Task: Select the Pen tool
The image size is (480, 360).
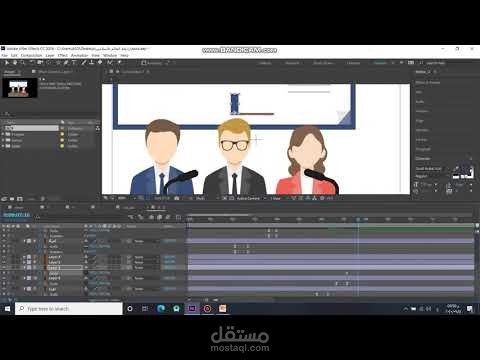Action: (x=66, y=63)
